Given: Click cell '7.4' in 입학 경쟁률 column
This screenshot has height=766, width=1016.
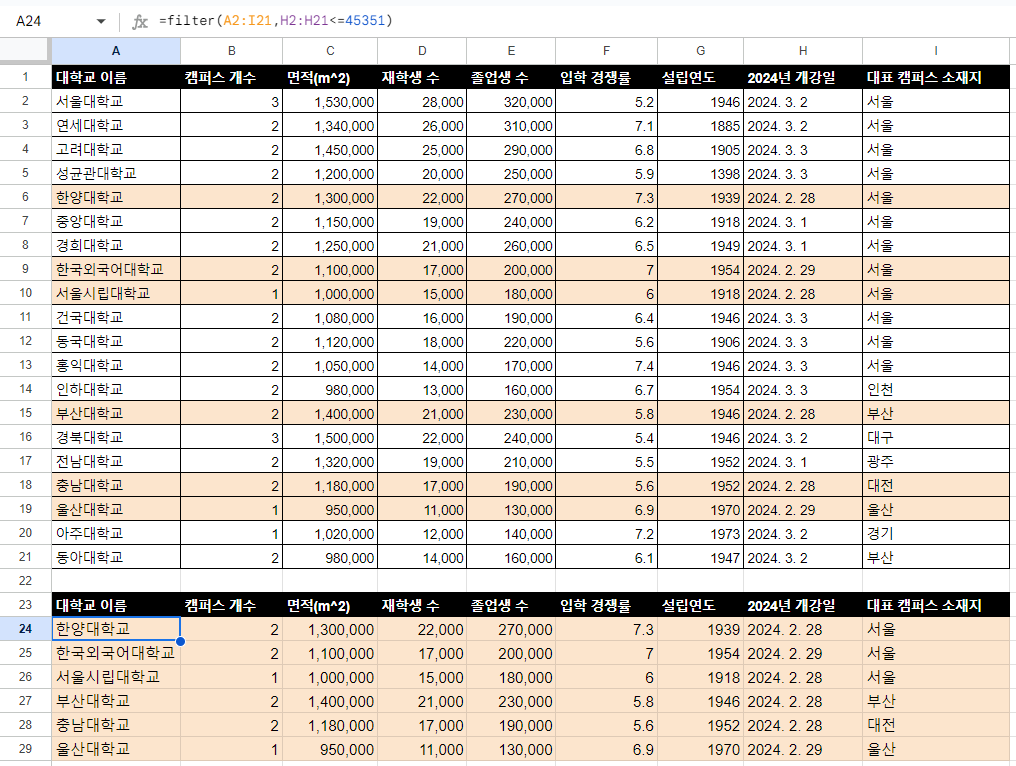Looking at the screenshot, I should 606,366.
